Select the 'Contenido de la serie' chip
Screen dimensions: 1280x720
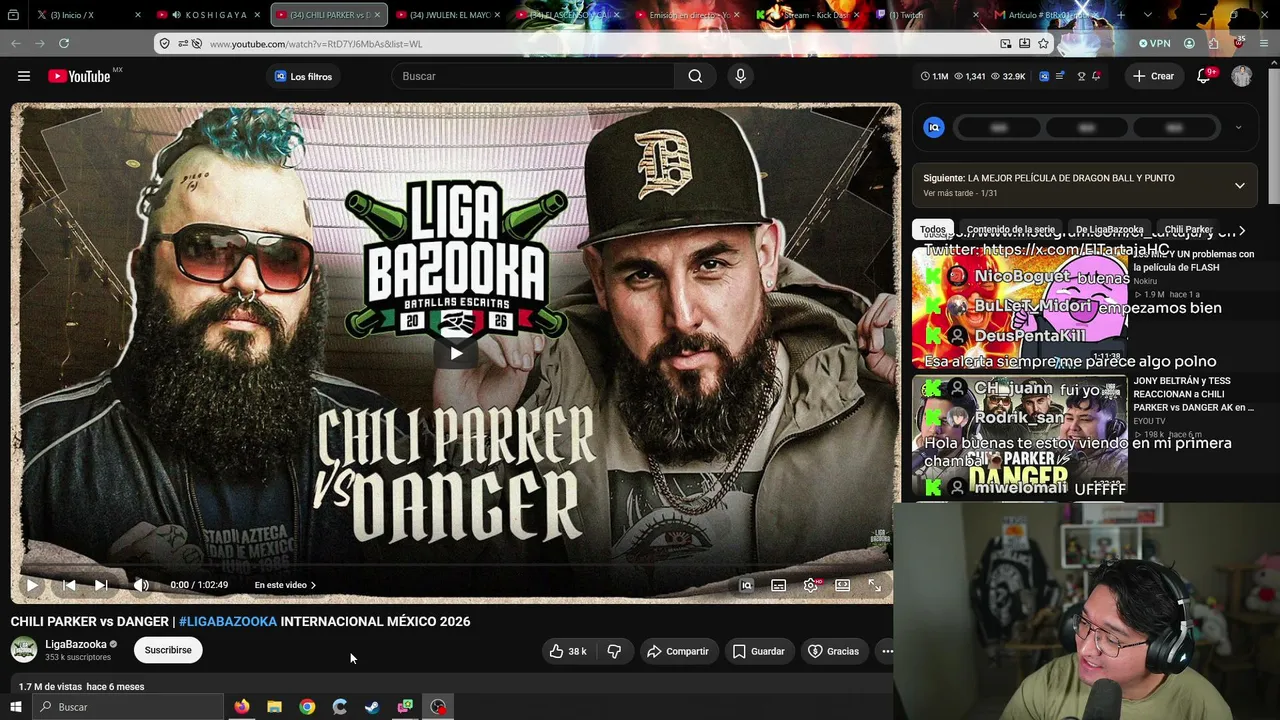pos(1011,229)
